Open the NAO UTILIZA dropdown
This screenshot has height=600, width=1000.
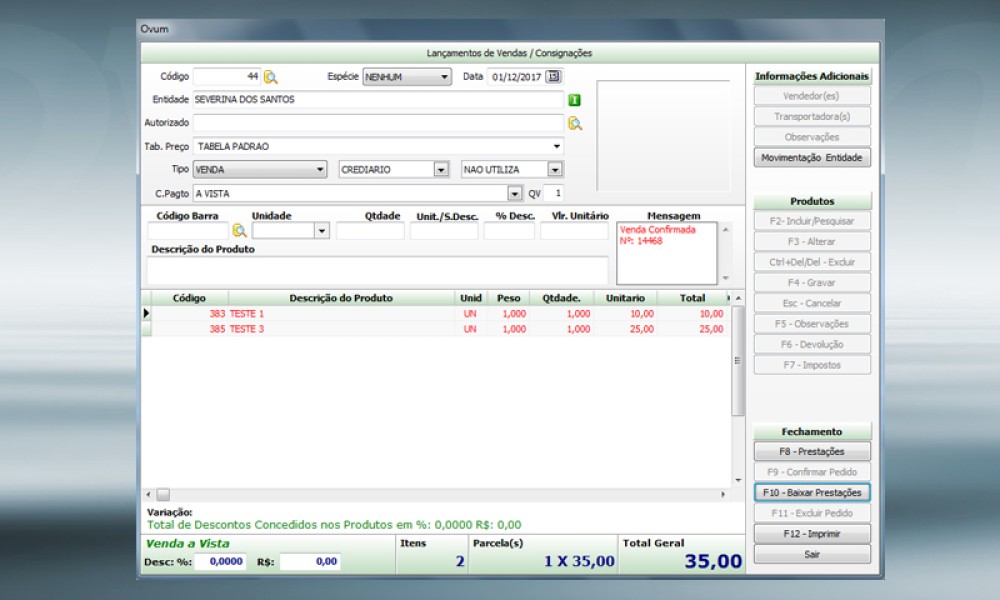[x=554, y=170]
